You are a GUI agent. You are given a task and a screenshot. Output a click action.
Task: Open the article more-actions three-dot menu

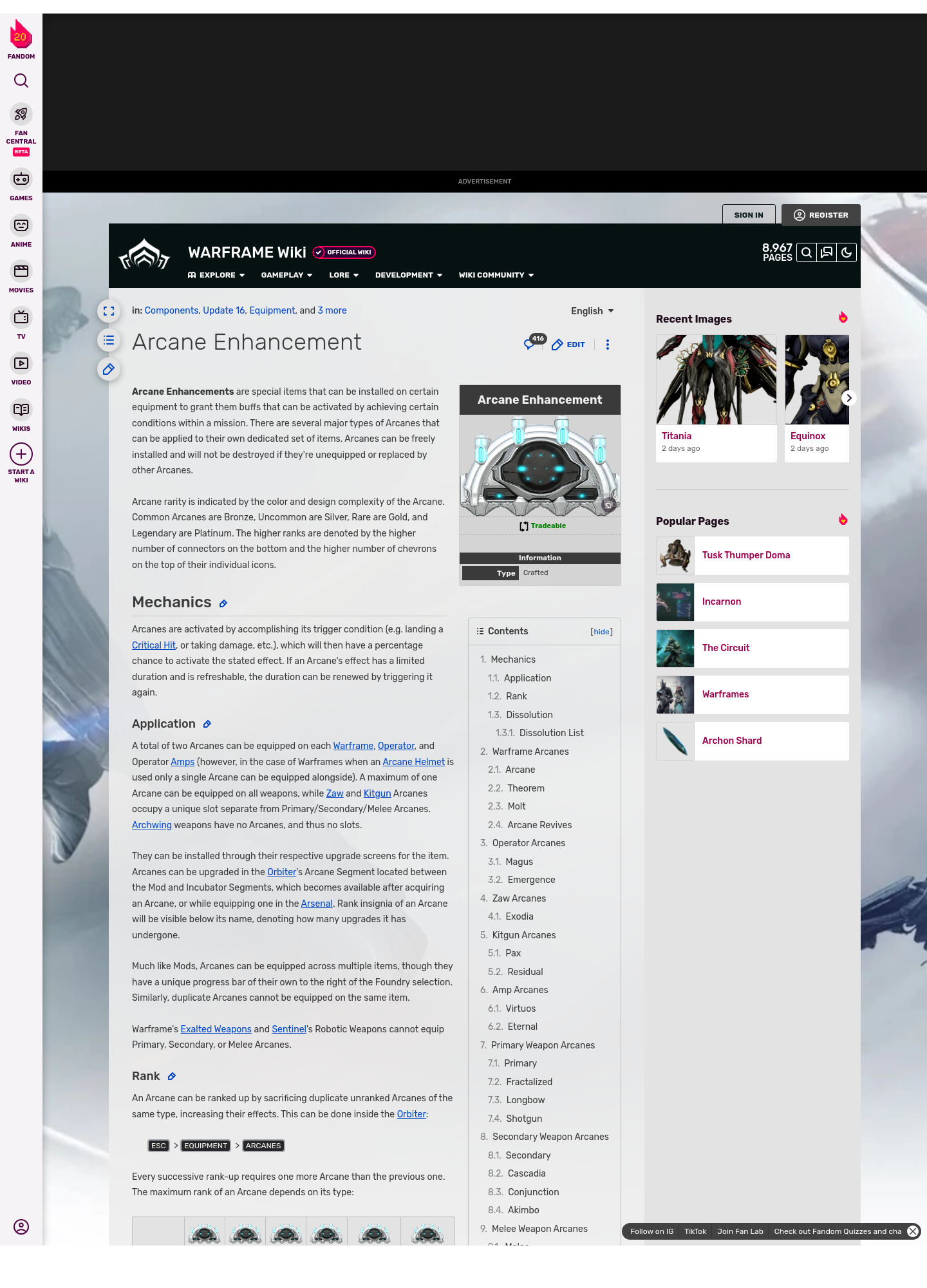(608, 345)
